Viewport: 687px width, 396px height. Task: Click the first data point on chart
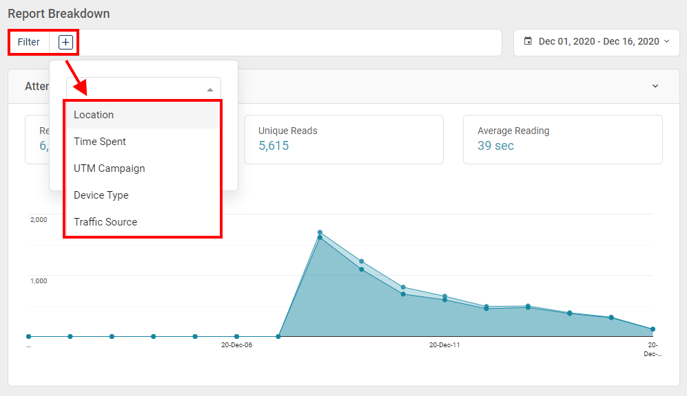coord(28,336)
